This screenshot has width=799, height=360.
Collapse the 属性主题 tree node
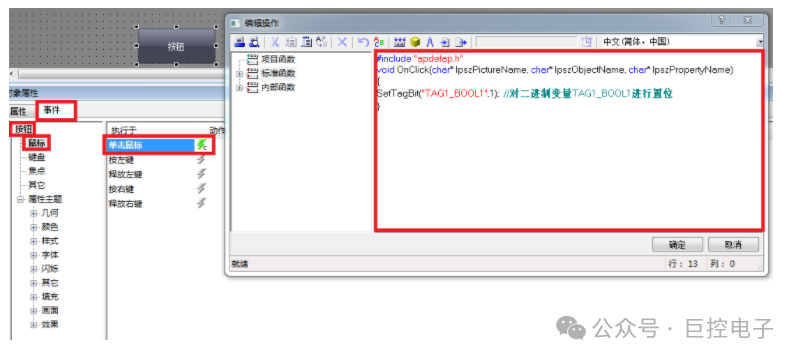tap(21, 199)
